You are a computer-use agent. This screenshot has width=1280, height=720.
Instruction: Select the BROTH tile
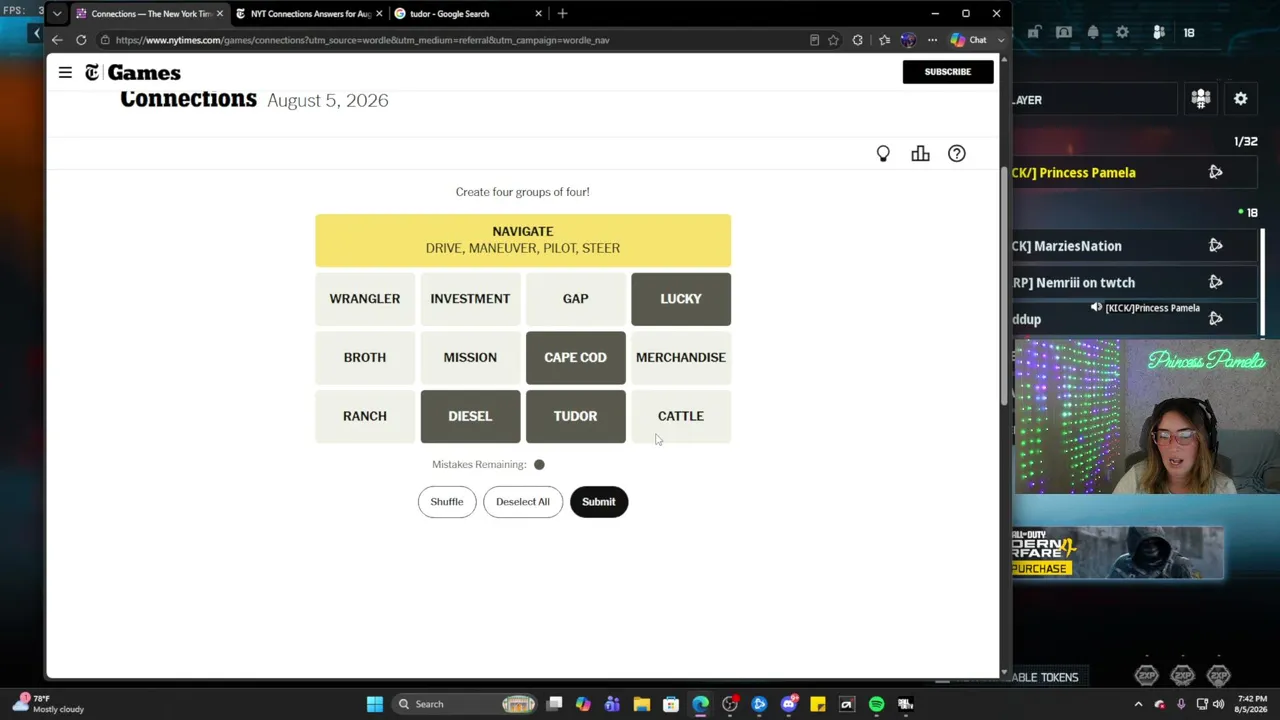(x=365, y=357)
